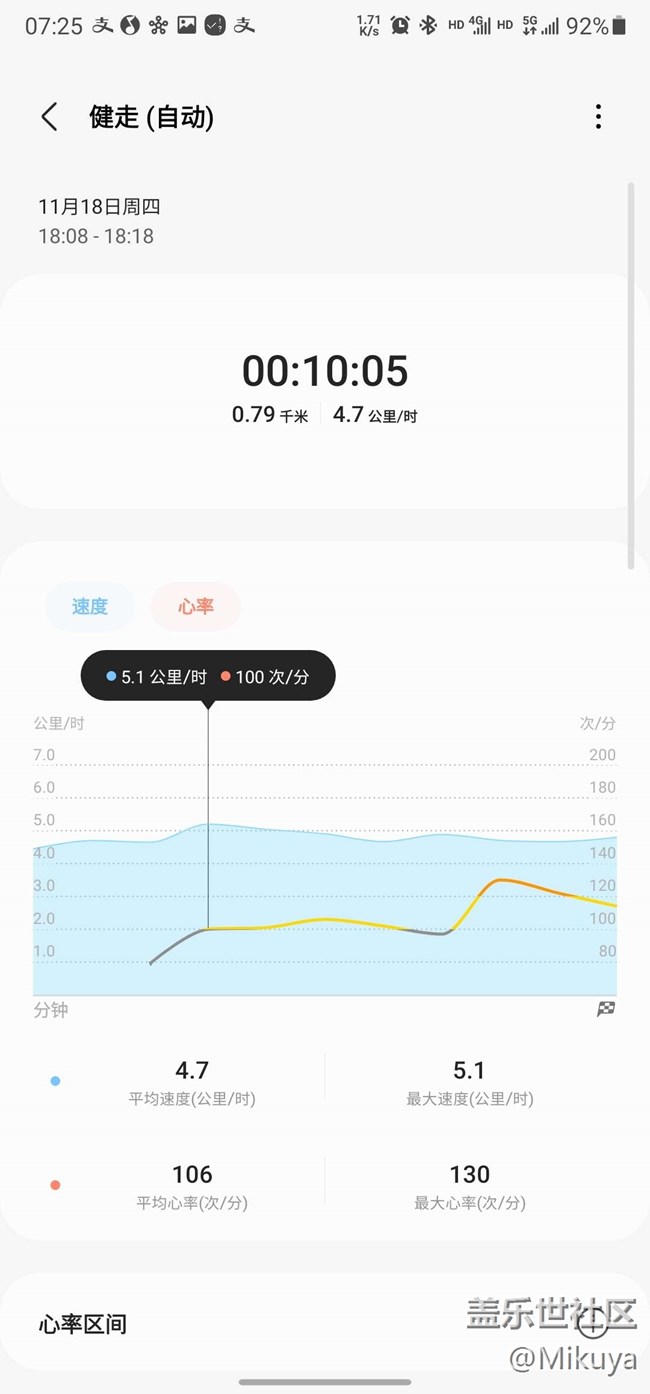The image size is (650, 1394).
Task: Tap the alarm clock status bar icon
Action: pos(400,26)
